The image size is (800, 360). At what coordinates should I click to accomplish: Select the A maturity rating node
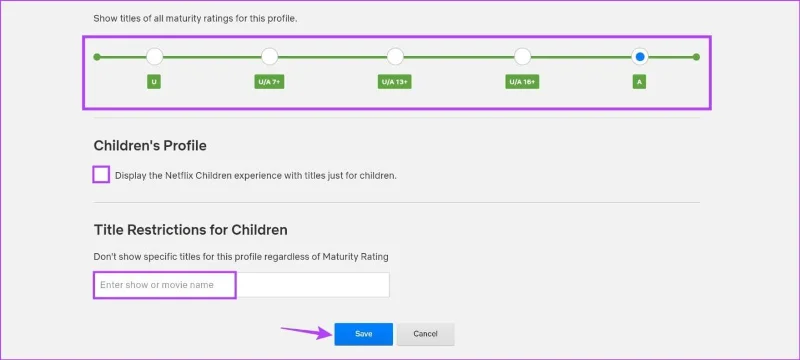tap(640, 57)
